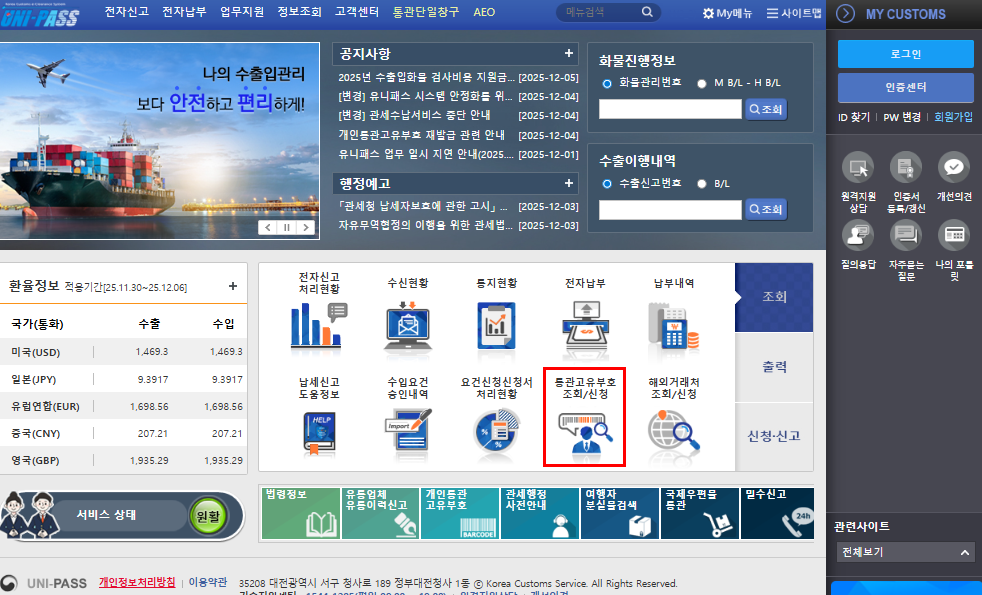Open AEO menu

(484, 12)
